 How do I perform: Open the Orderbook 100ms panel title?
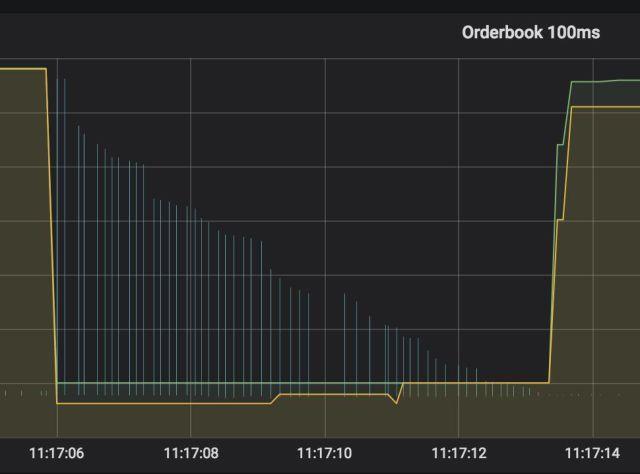[x=531, y=32]
